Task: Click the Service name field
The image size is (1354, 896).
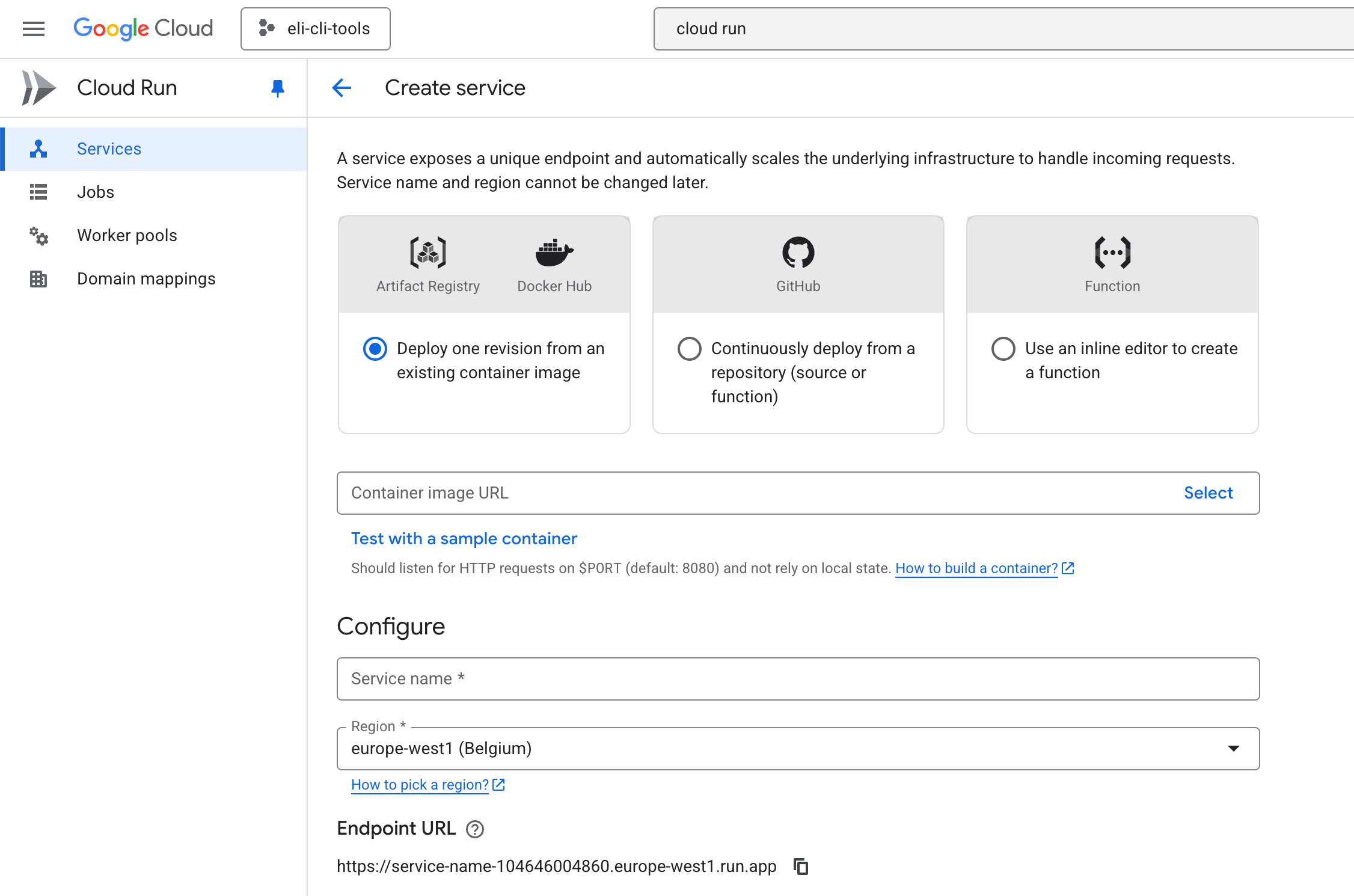Action: coord(798,679)
